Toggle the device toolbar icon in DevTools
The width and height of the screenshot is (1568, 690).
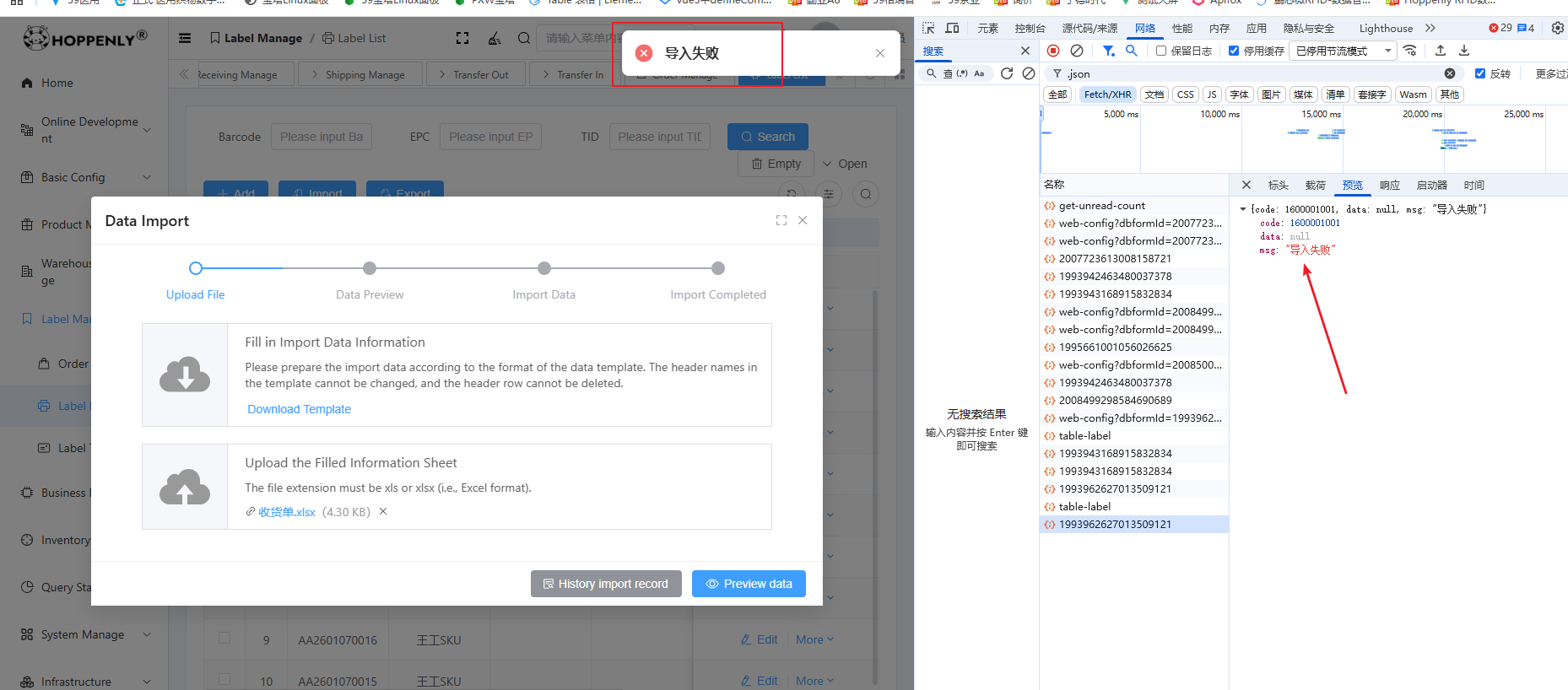[x=952, y=28]
